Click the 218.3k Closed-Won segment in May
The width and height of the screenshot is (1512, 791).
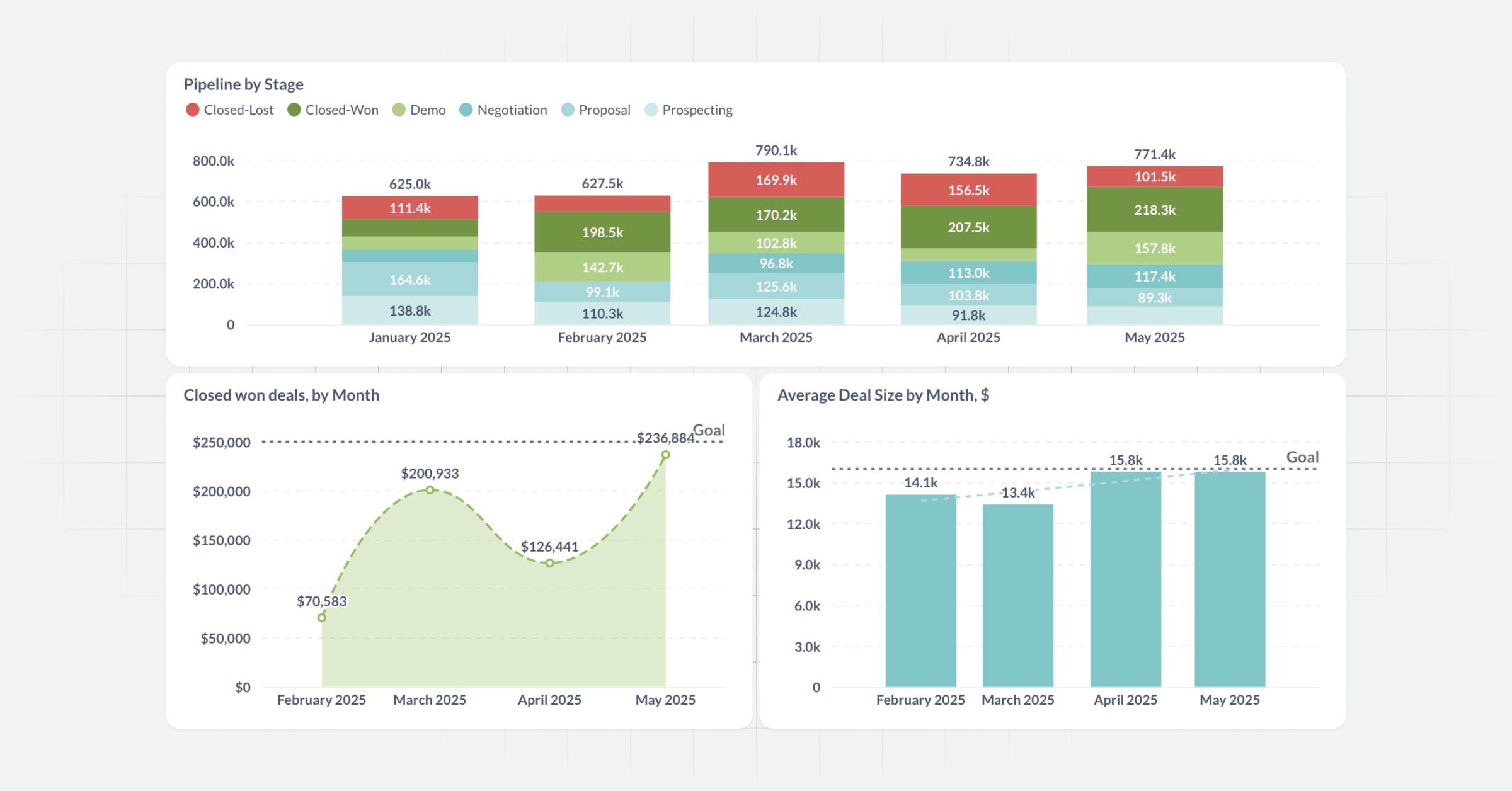[1154, 210]
